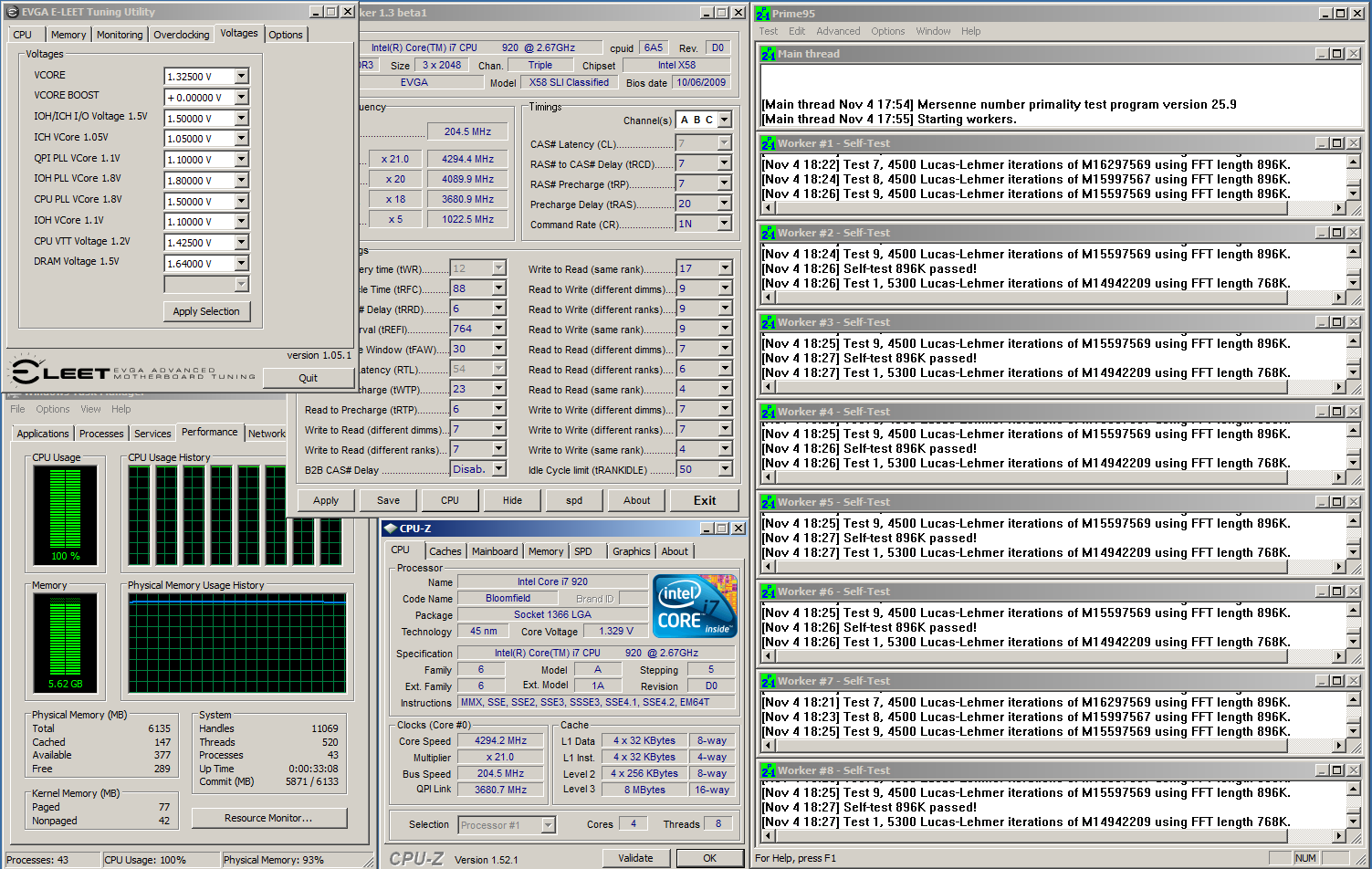
Task: Open the Precharge Delay (tRAS) dropdown
Action: pyautogui.click(x=725, y=204)
